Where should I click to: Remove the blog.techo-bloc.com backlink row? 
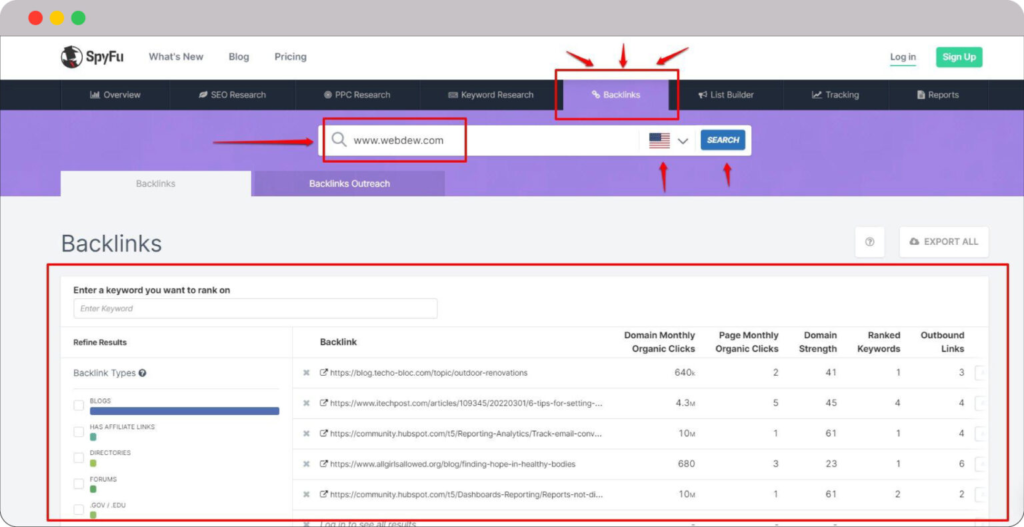click(x=306, y=373)
